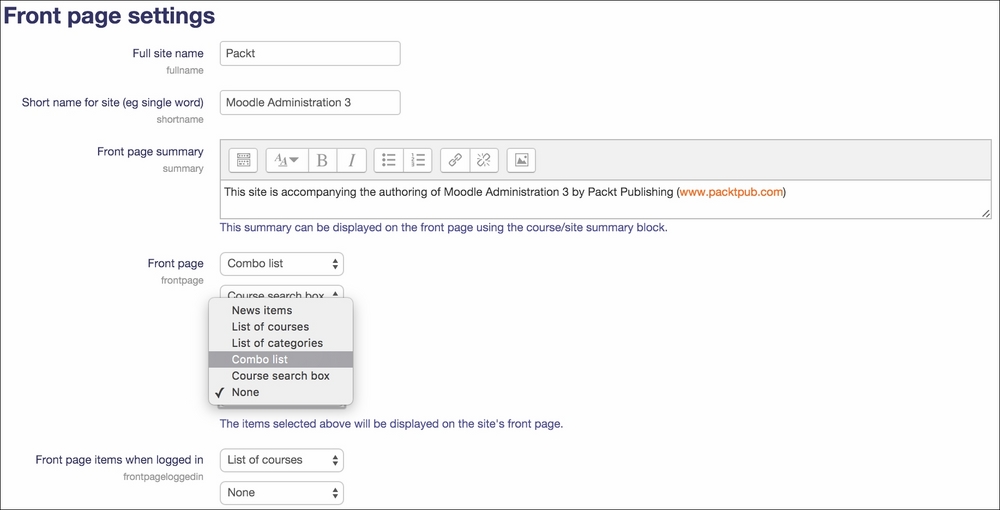Screen dimensions: 1000x510
Task: Open the logged-in None dropdown
Action: (x=281, y=493)
